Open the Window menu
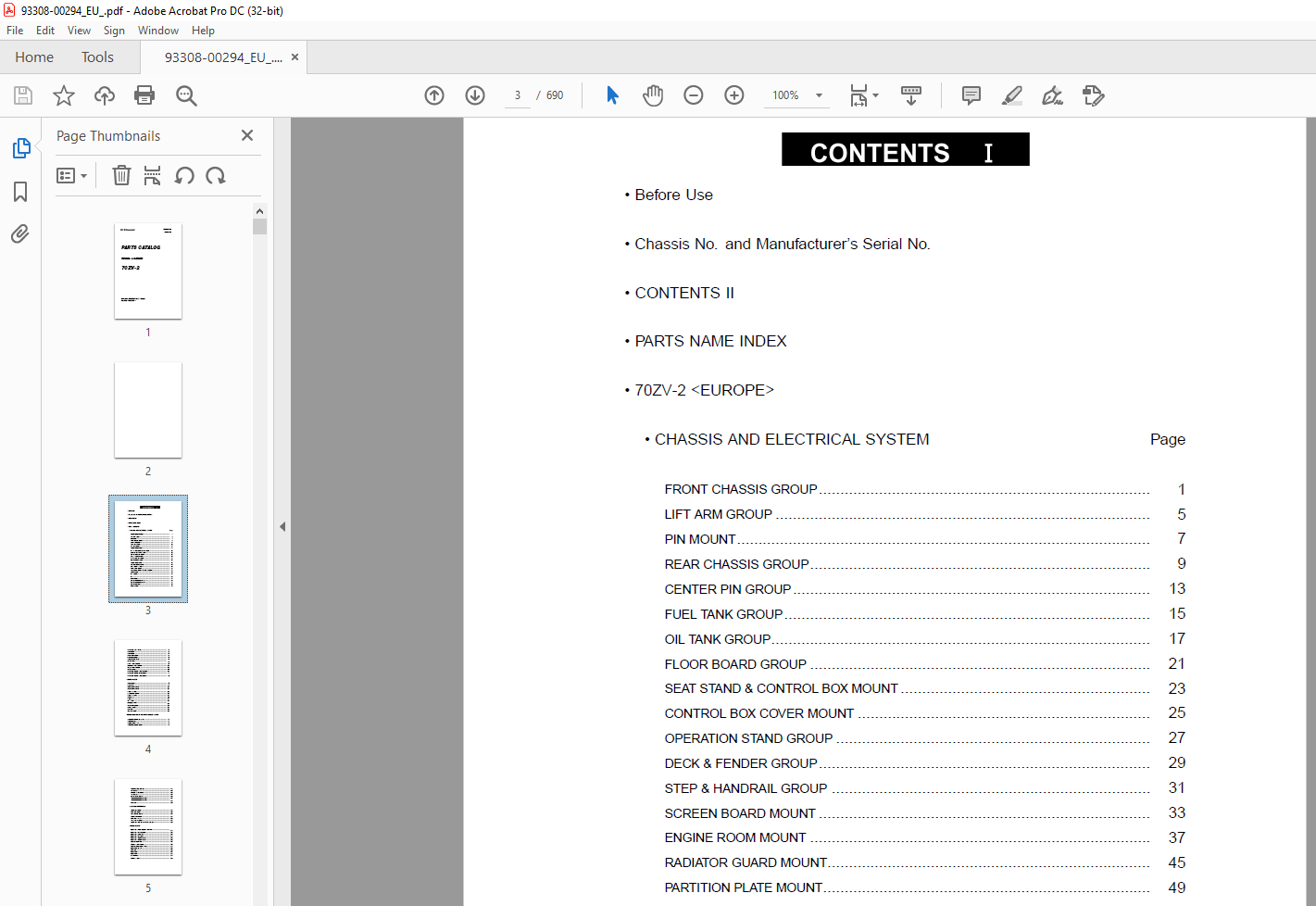The image size is (1316, 906). coord(158,31)
